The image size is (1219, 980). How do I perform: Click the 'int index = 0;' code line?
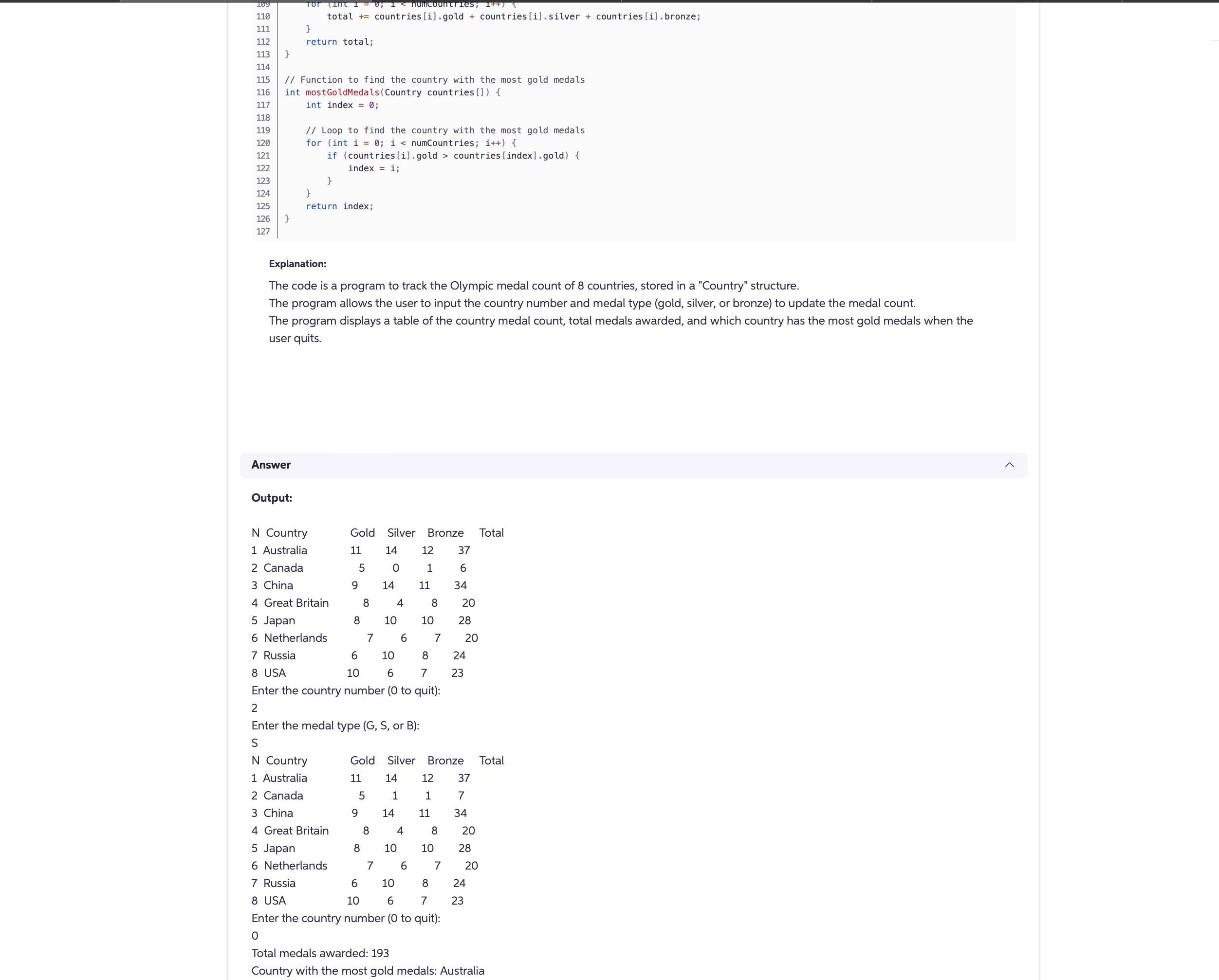[x=342, y=105]
